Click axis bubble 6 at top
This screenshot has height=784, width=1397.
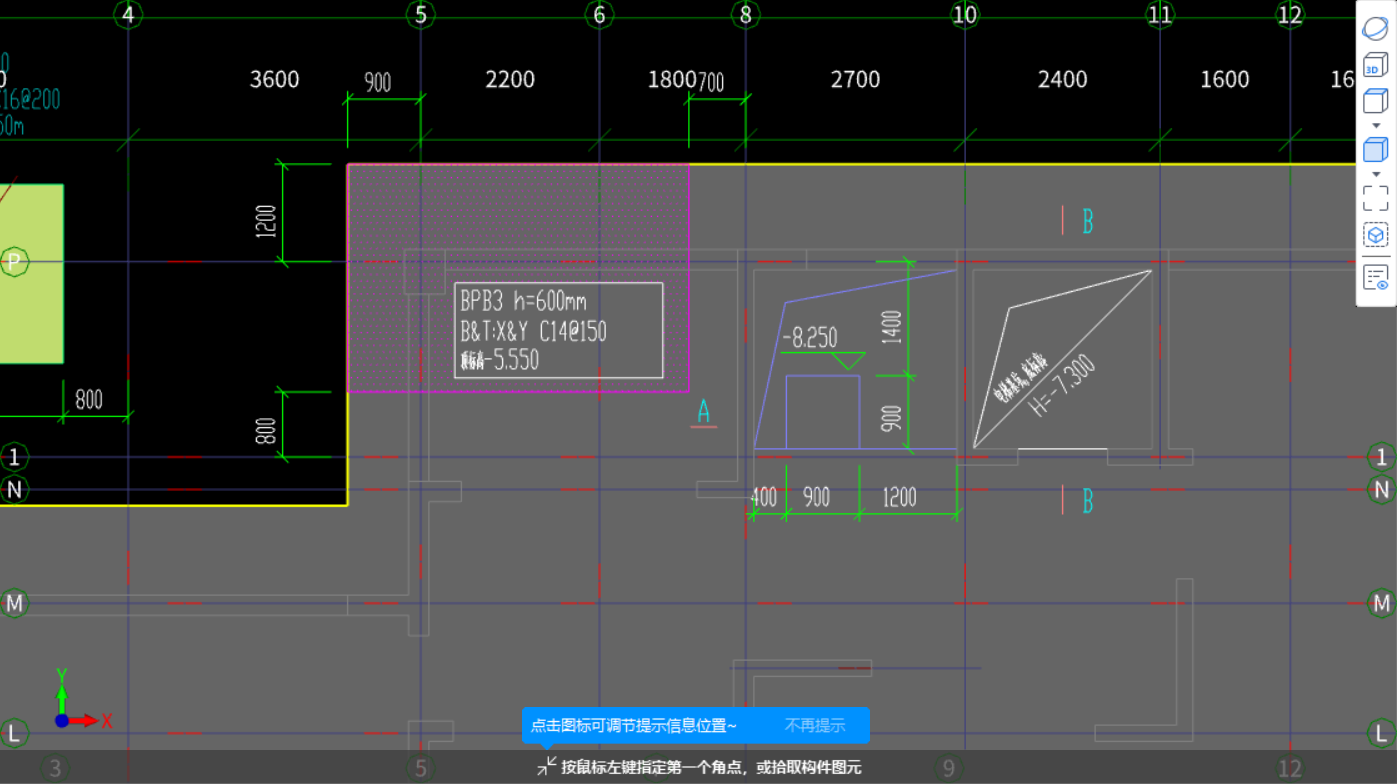(599, 14)
